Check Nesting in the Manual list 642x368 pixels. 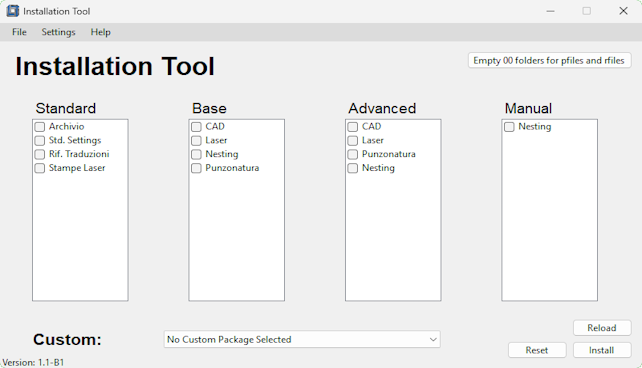[x=509, y=127]
